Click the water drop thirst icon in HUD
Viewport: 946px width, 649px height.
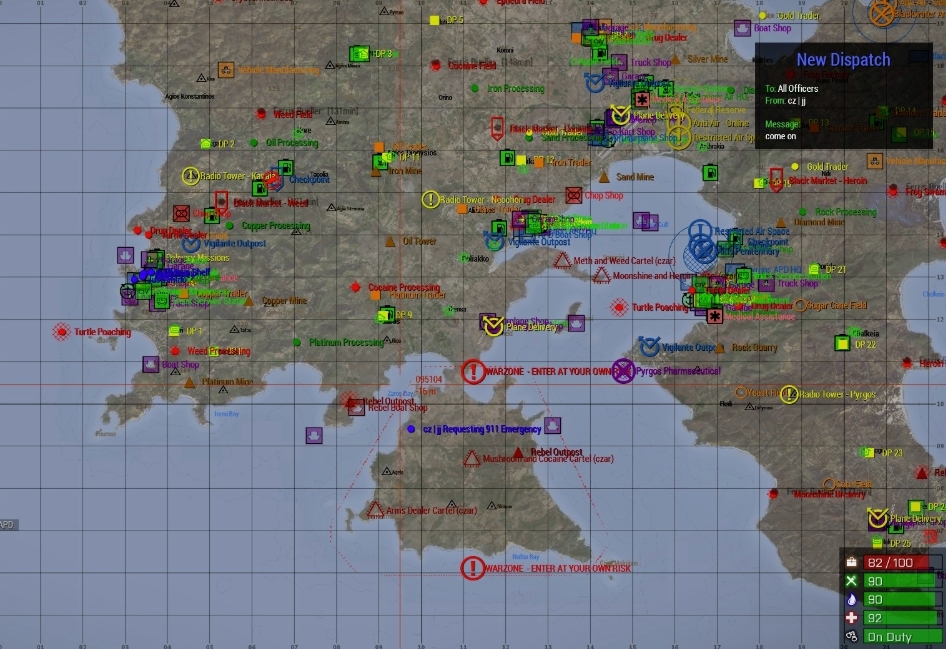[851, 600]
